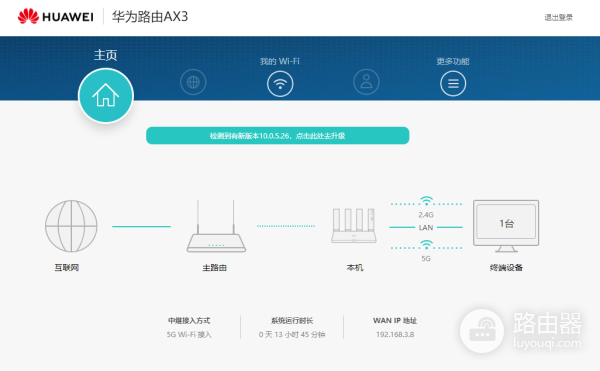This screenshot has width=600, height=371.
Task: Click the local AX3 router icon
Action: 354,226
